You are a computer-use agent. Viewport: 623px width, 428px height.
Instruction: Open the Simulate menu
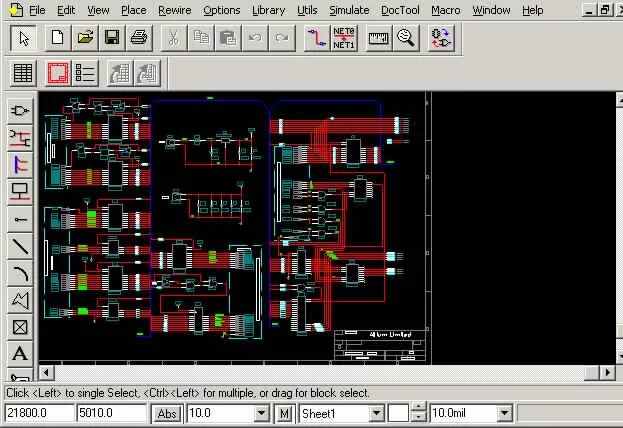349,10
